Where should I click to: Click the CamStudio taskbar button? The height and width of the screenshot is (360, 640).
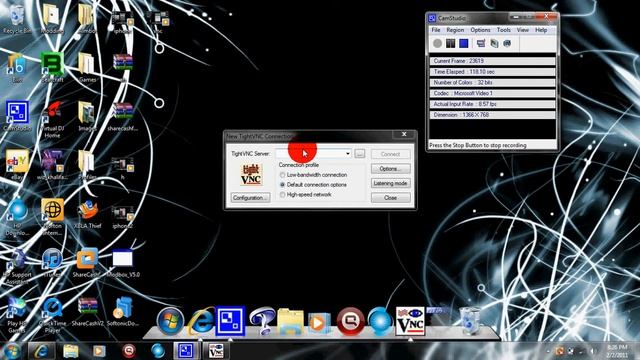point(186,351)
